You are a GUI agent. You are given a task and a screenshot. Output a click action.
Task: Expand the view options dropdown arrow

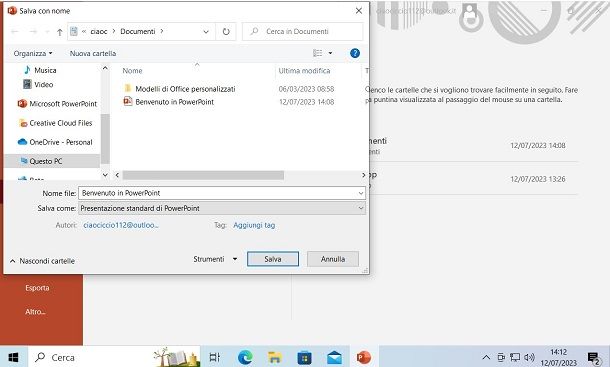coord(330,53)
